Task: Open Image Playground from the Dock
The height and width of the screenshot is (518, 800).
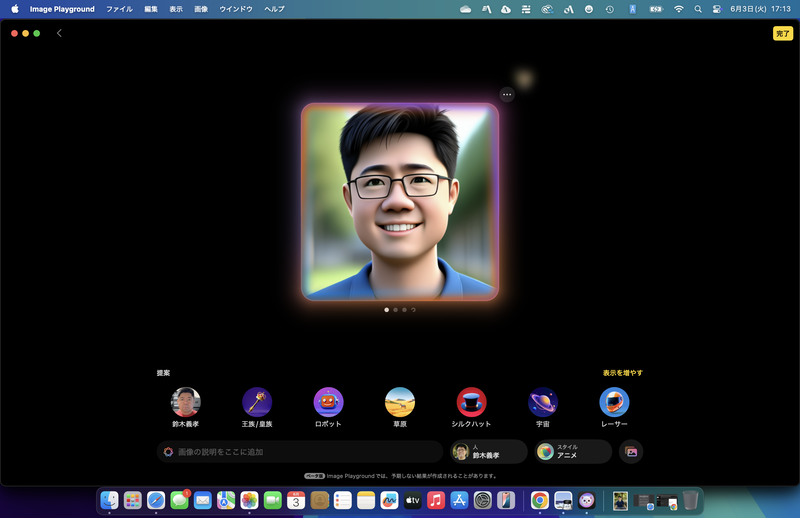Action: [x=587, y=501]
